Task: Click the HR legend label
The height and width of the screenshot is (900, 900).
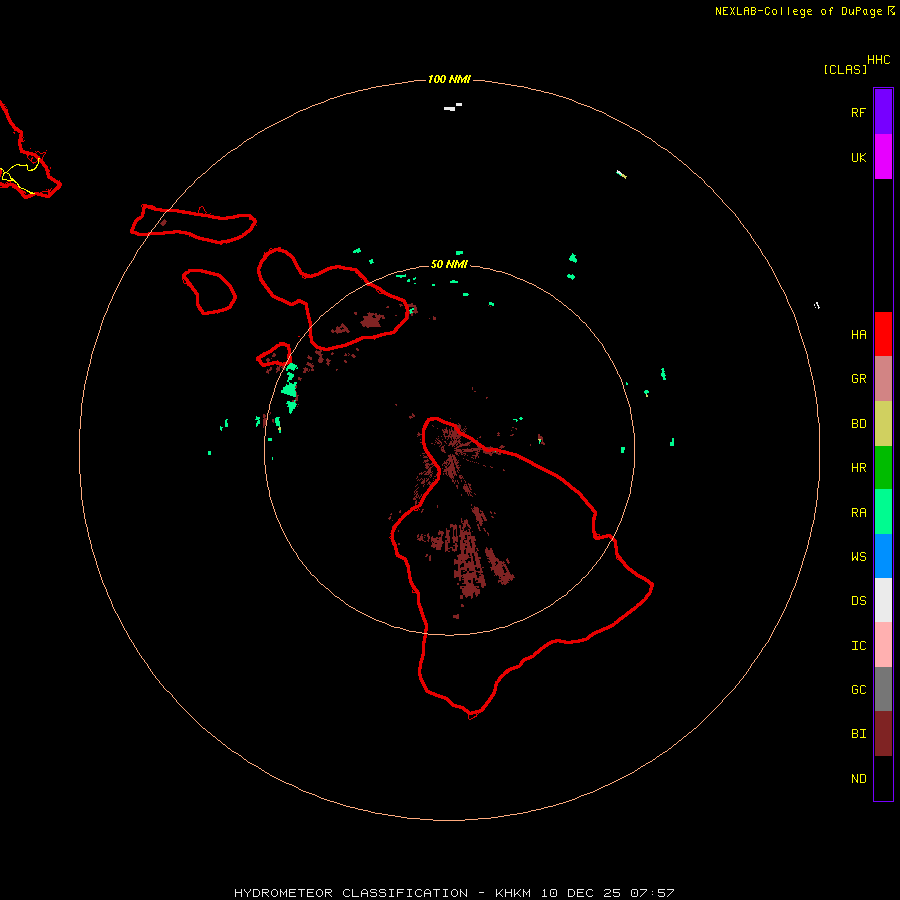Action: [858, 468]
